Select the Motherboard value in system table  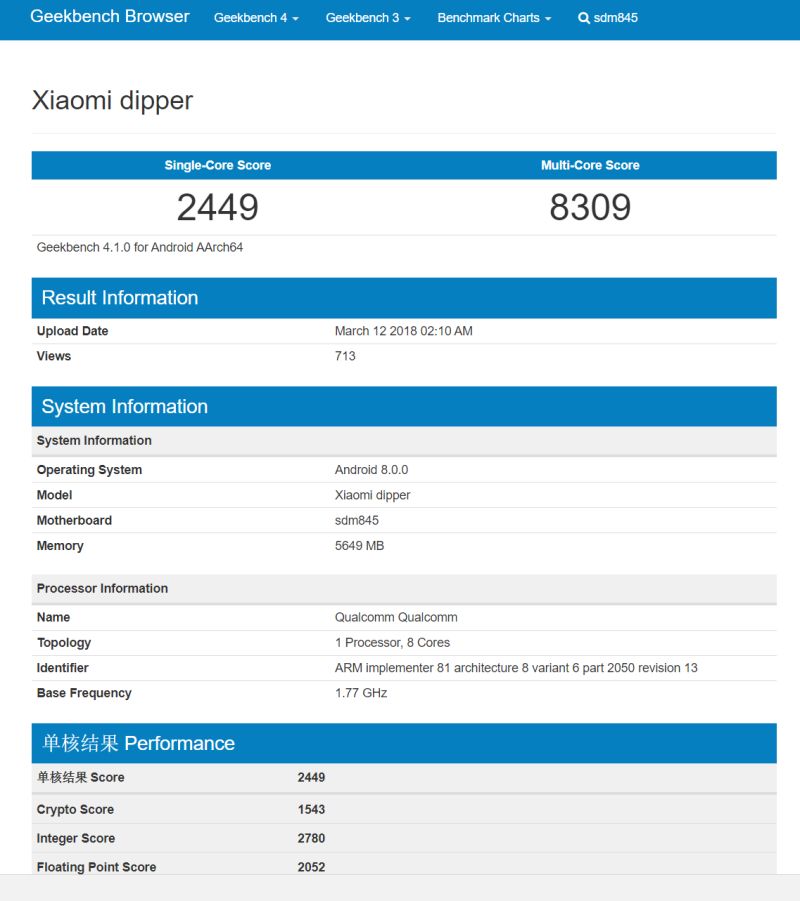tap(357, 520)
